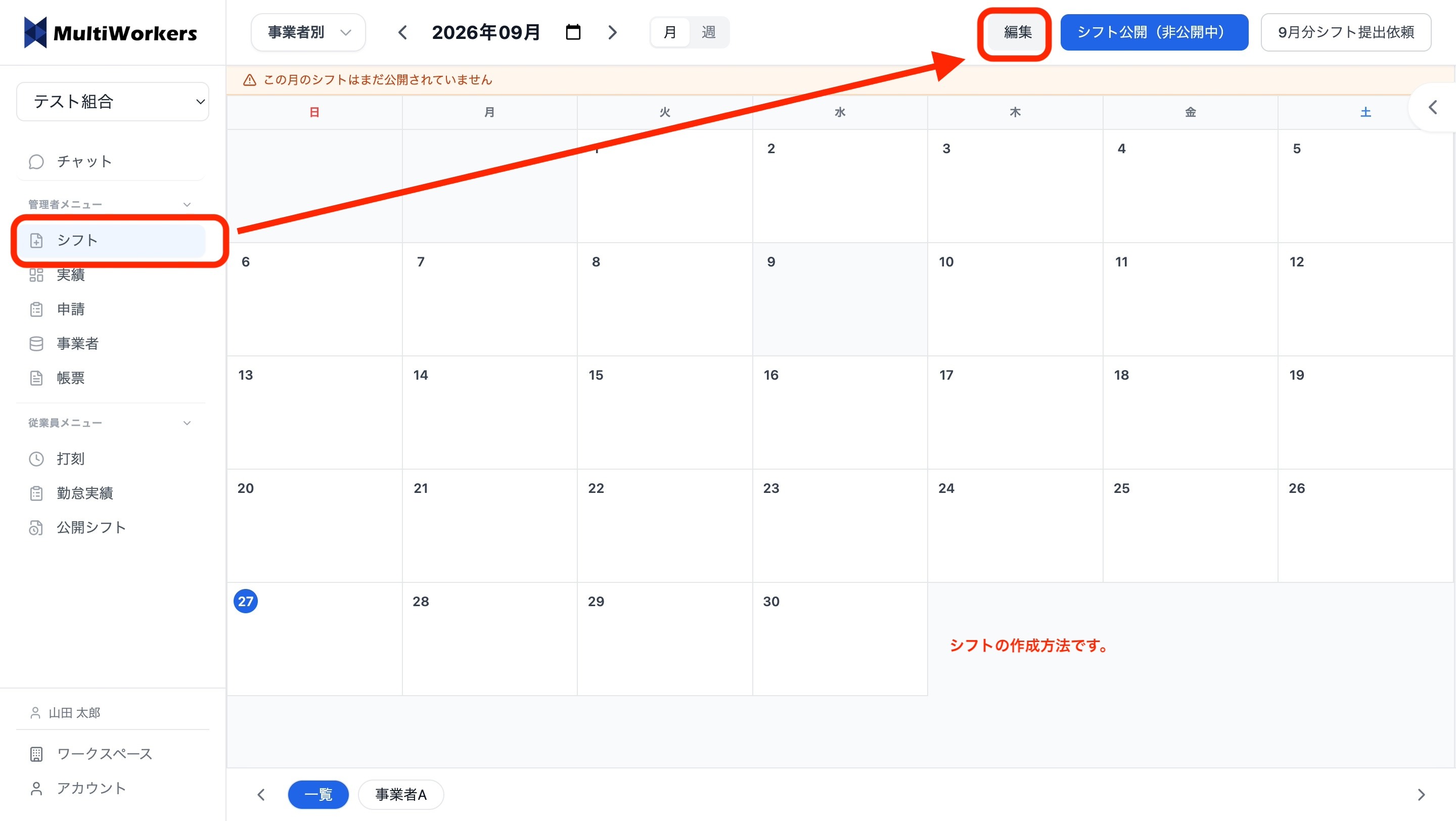This screenshot has width=1456, height=821.
Task: Click the calendar cell for day 30
Action: pos(840,639)
